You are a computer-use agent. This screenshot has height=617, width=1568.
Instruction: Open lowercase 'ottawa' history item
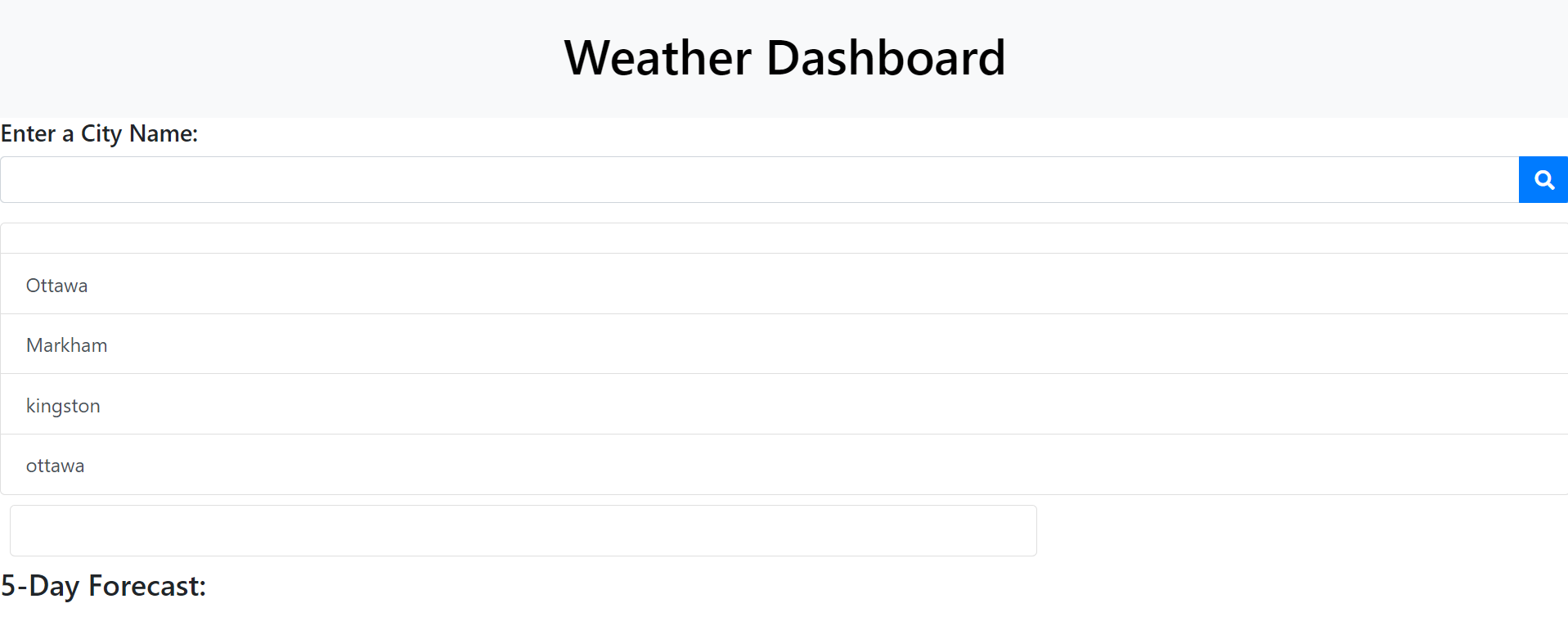tap(55, 464)
